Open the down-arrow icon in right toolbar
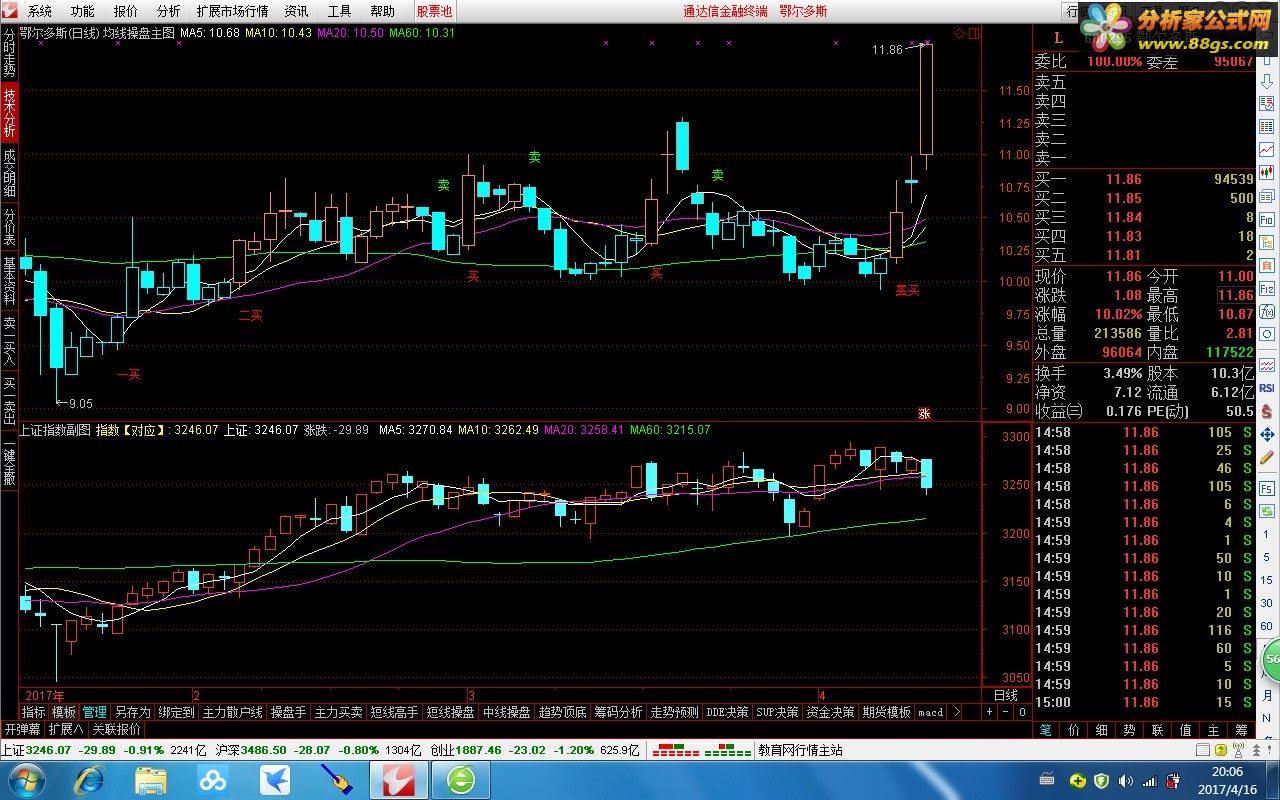1280x800 pixels. coord(1267,81)
